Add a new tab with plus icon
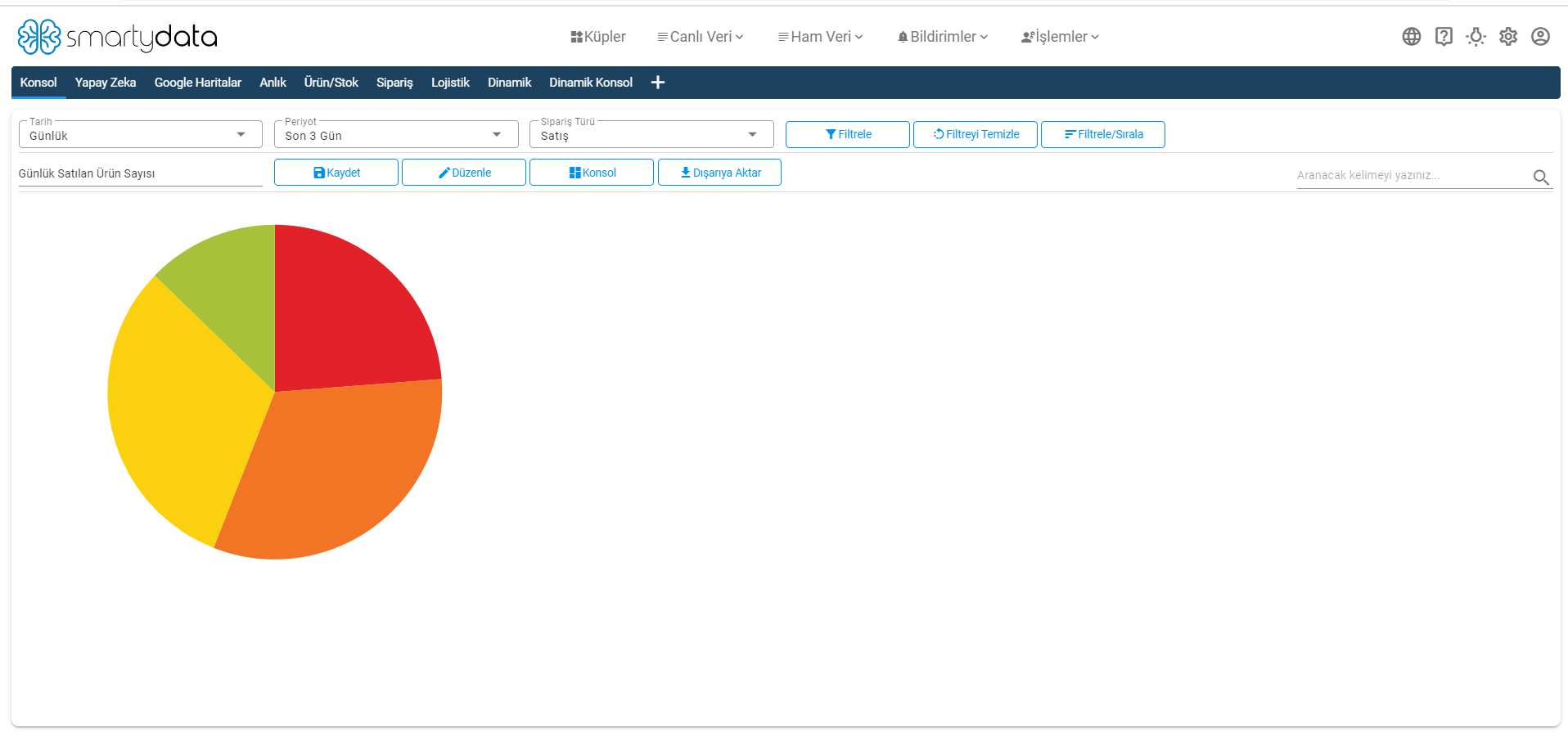 [658, 83]
